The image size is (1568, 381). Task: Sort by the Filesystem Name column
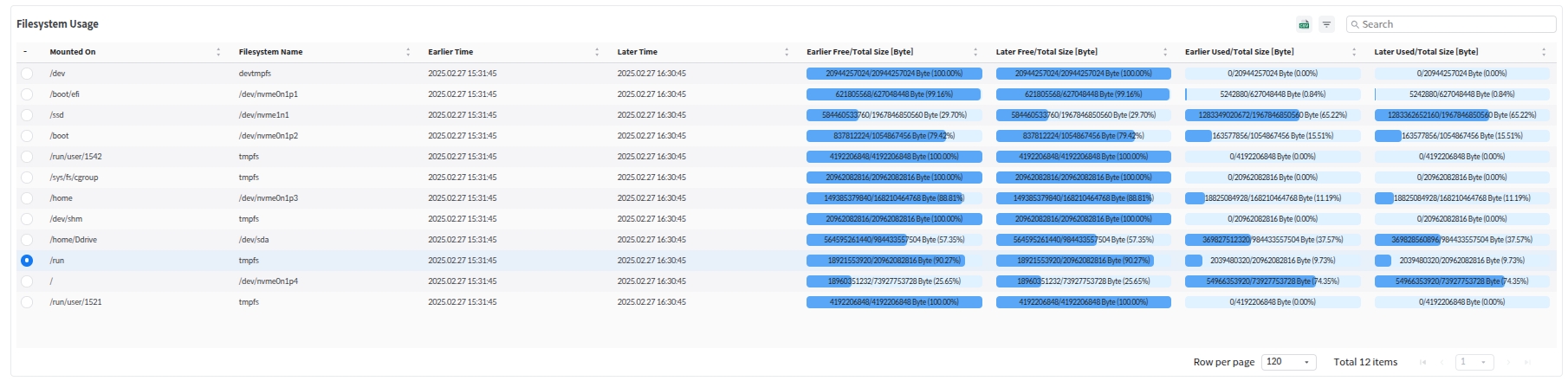point(408,52)
